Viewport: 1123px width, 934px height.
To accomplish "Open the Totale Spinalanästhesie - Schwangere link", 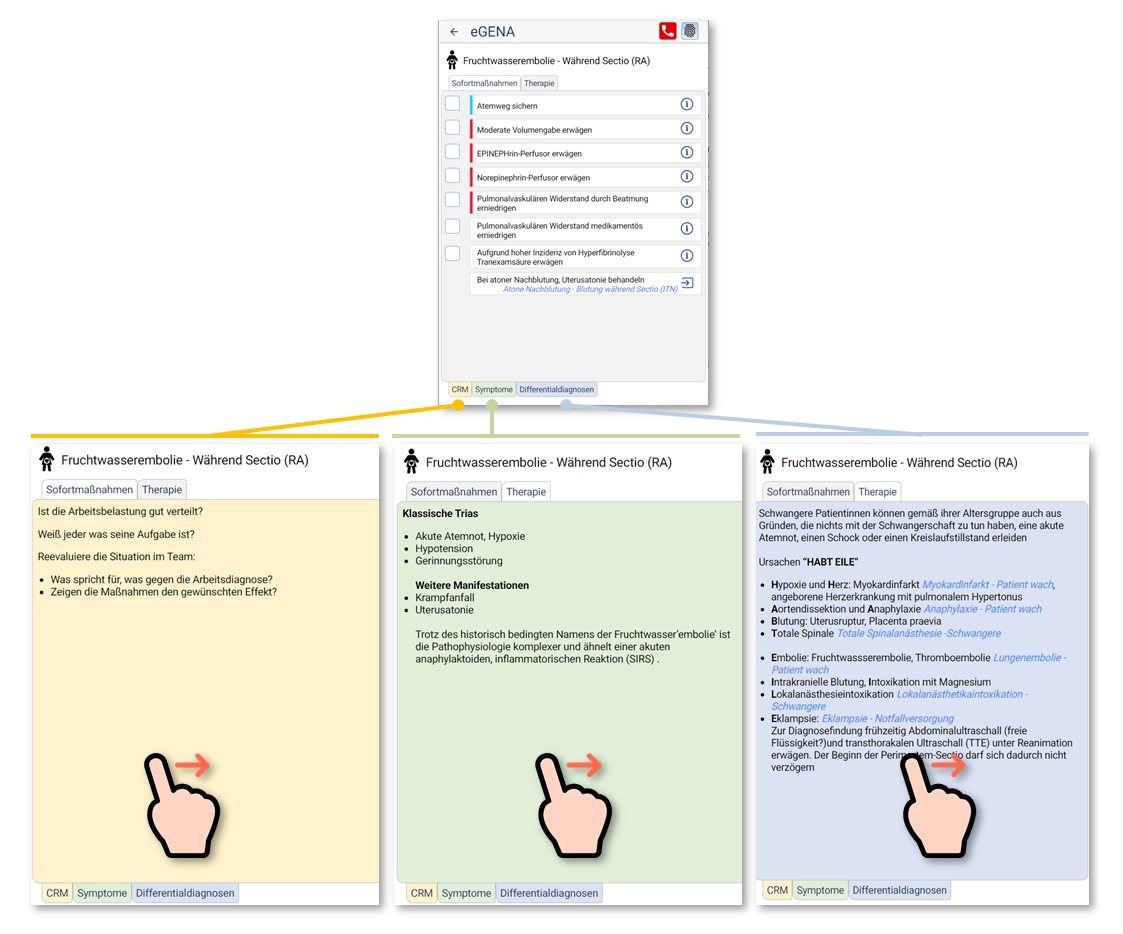I will coord(918,634).
